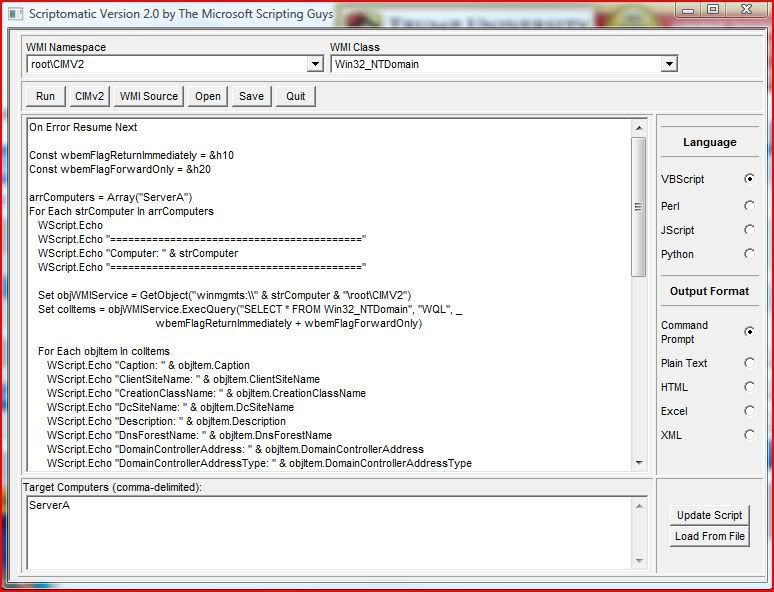Click the Save button
Screen dimensions: 774x592
(x=251, y=96)
